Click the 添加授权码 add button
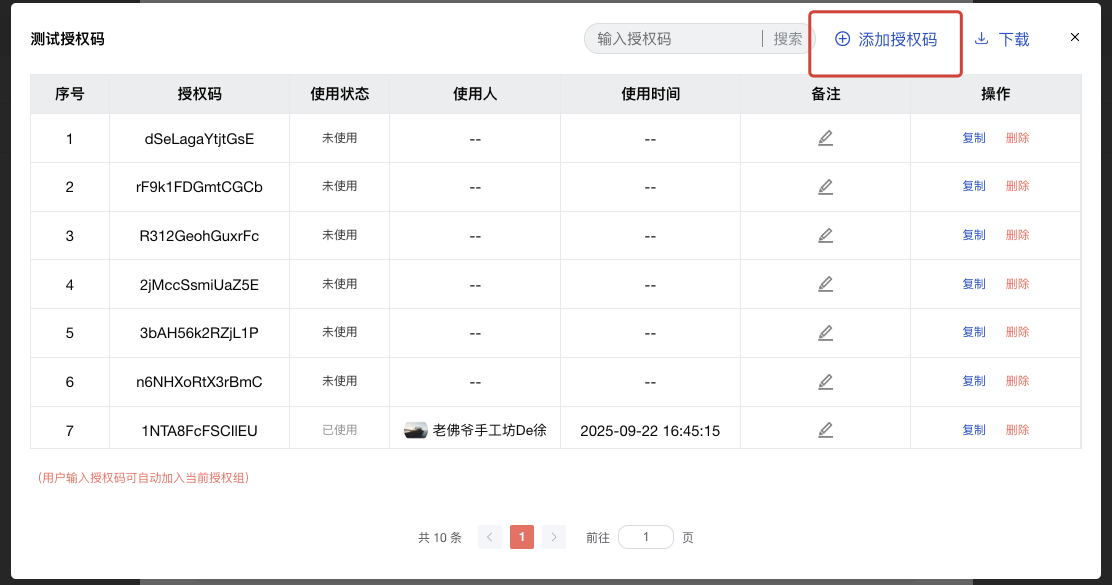 click(886, 39)
